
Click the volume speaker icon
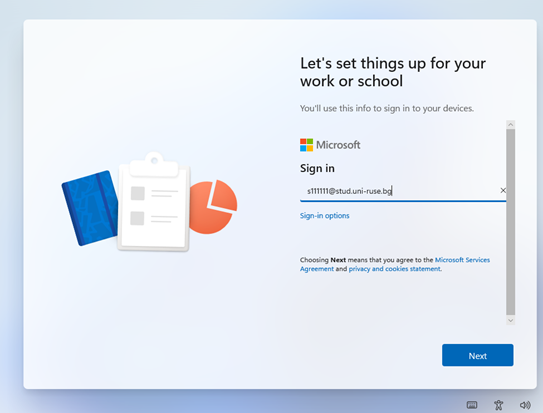click(x=525, y=405)
